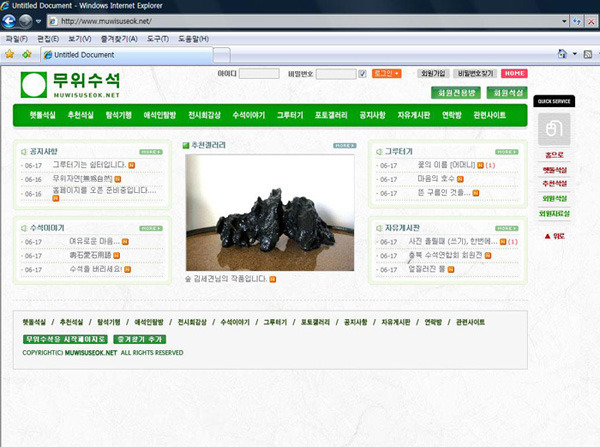Open 관련사이트 in the green navigation bar
The image size is (600, 447).
point(489,115)
